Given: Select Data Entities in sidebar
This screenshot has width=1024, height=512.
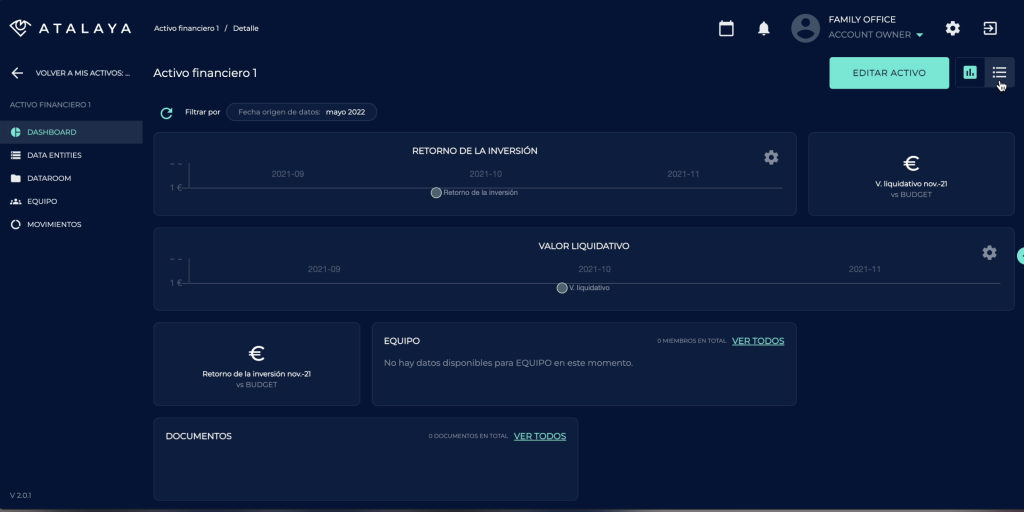Looking at the screenshot, I should click(x=54, y=155).
